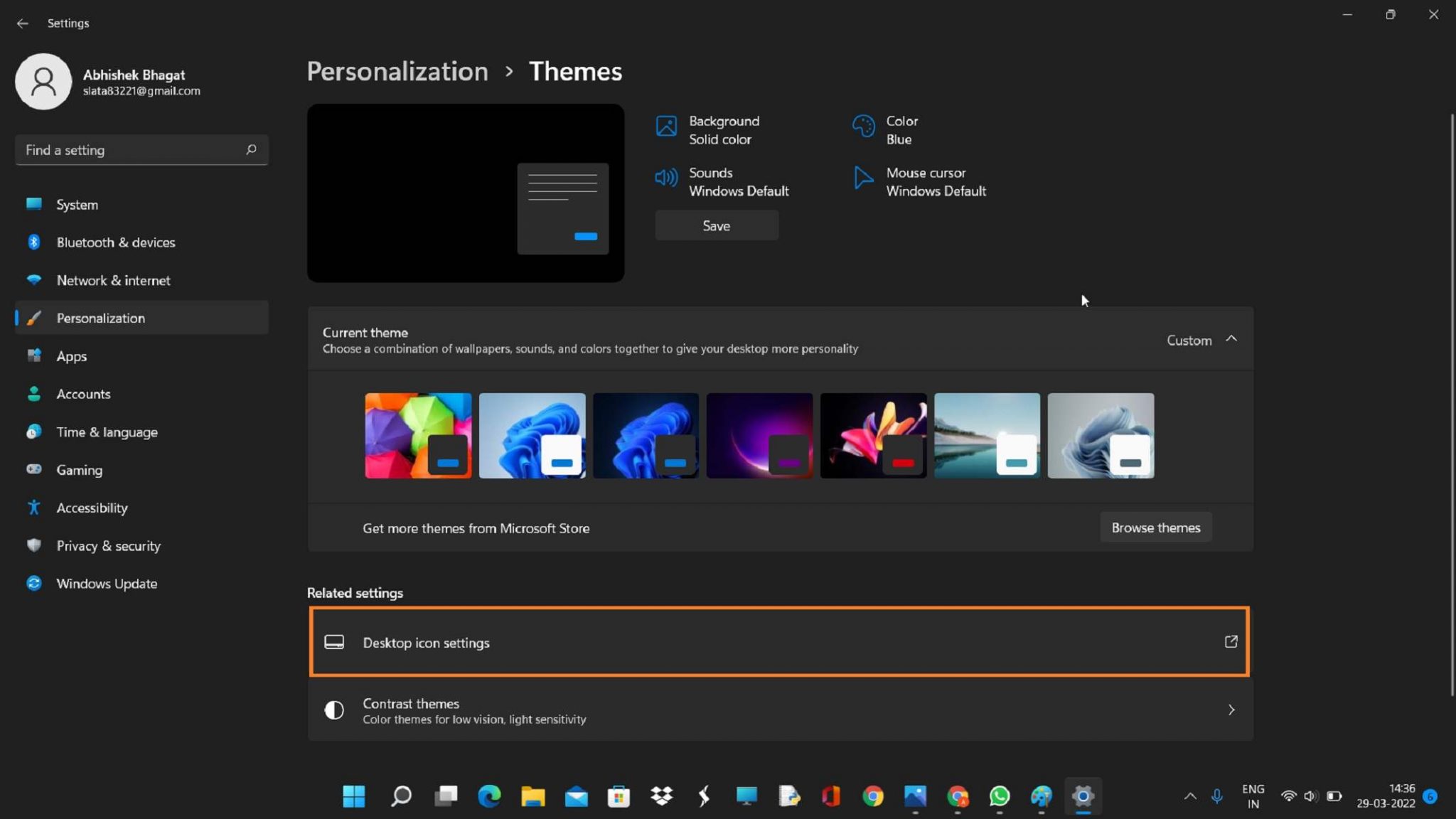Open Paint from the taskbar

(x=1042, y=796)
